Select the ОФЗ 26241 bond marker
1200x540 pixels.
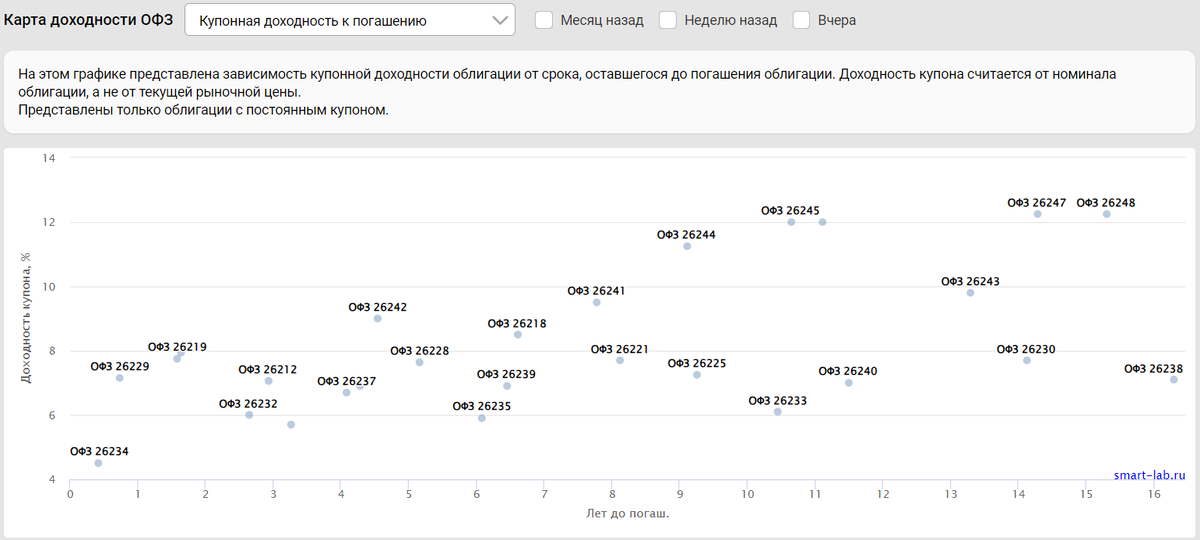(597, 302)
